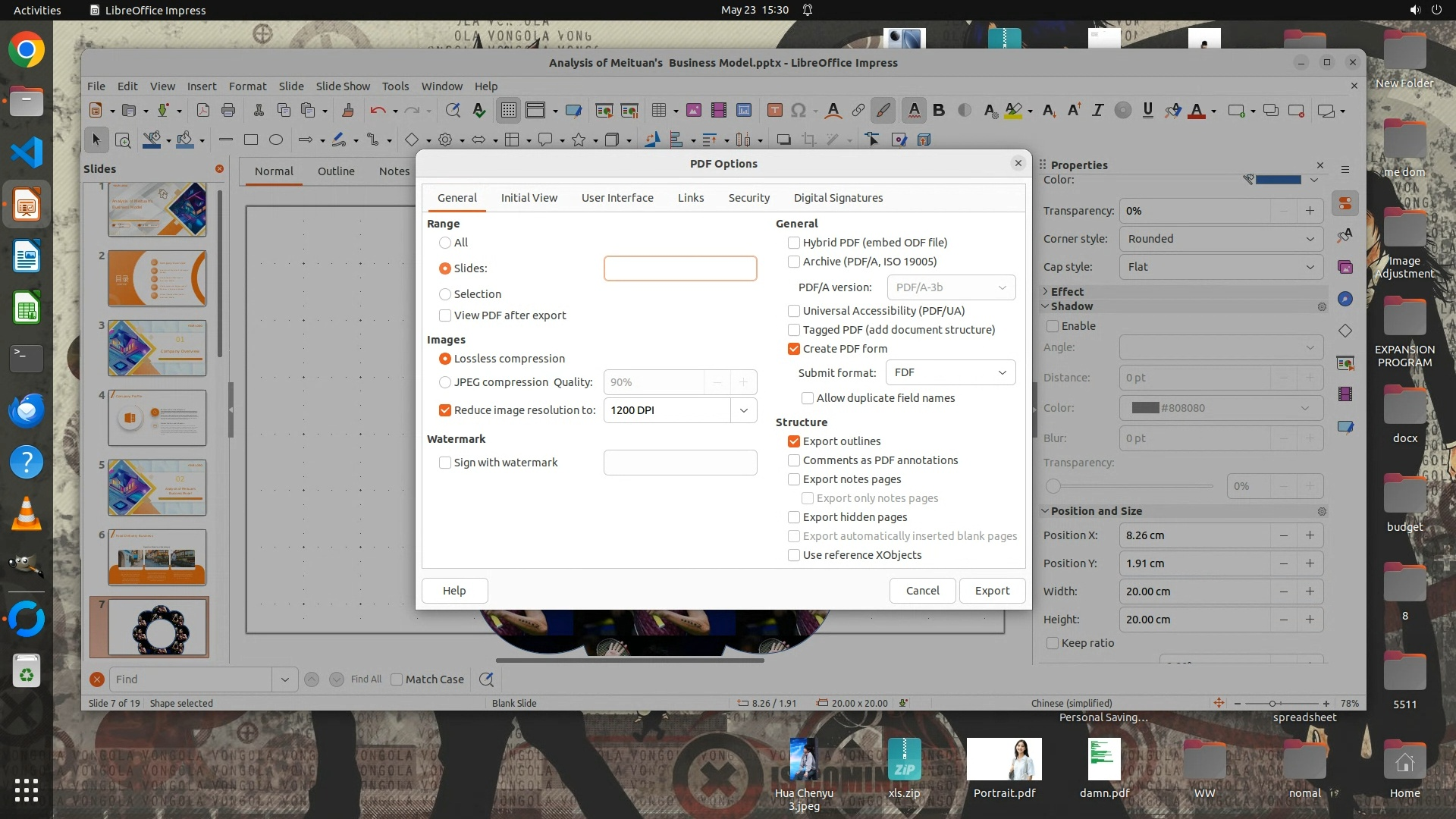Open VLC media player from dock
The height and width of the screenshot is (819, 1456).
[27, 514]
